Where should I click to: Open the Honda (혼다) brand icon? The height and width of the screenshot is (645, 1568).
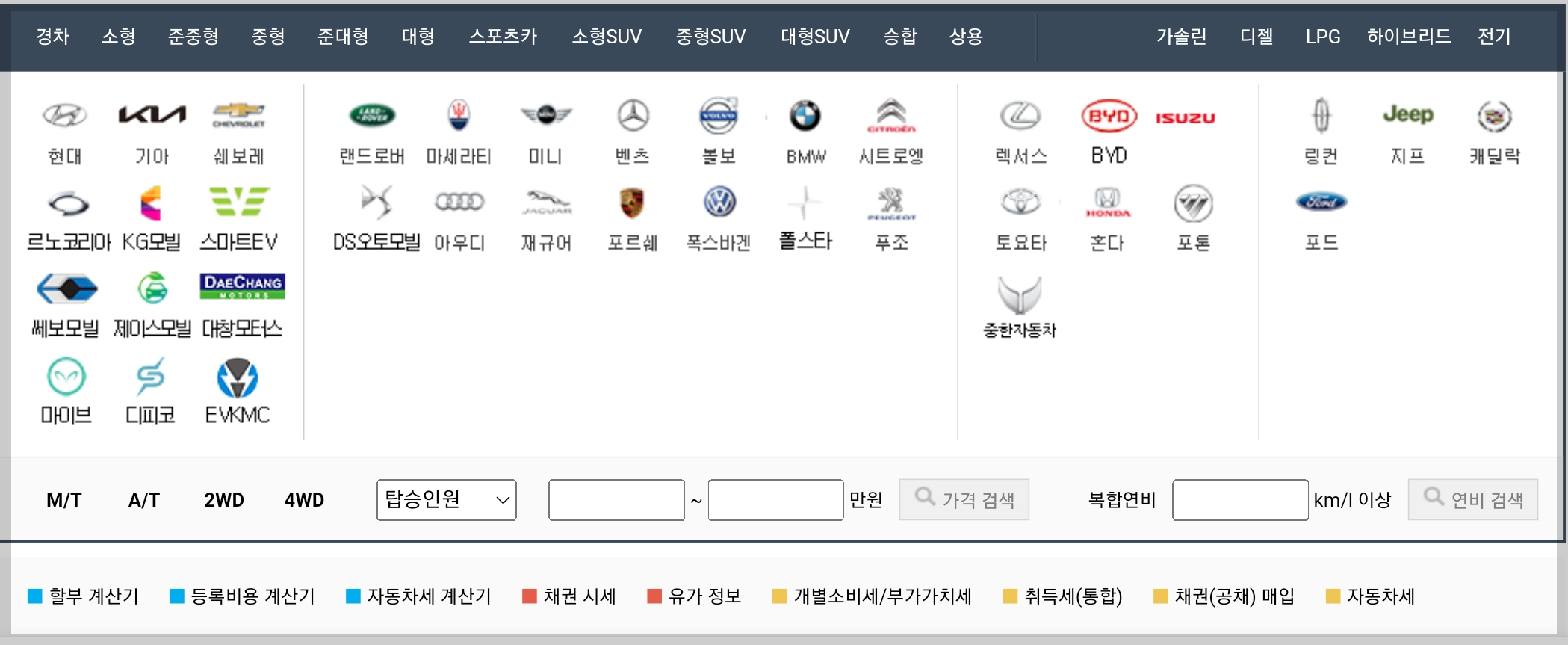[1108, 202]
